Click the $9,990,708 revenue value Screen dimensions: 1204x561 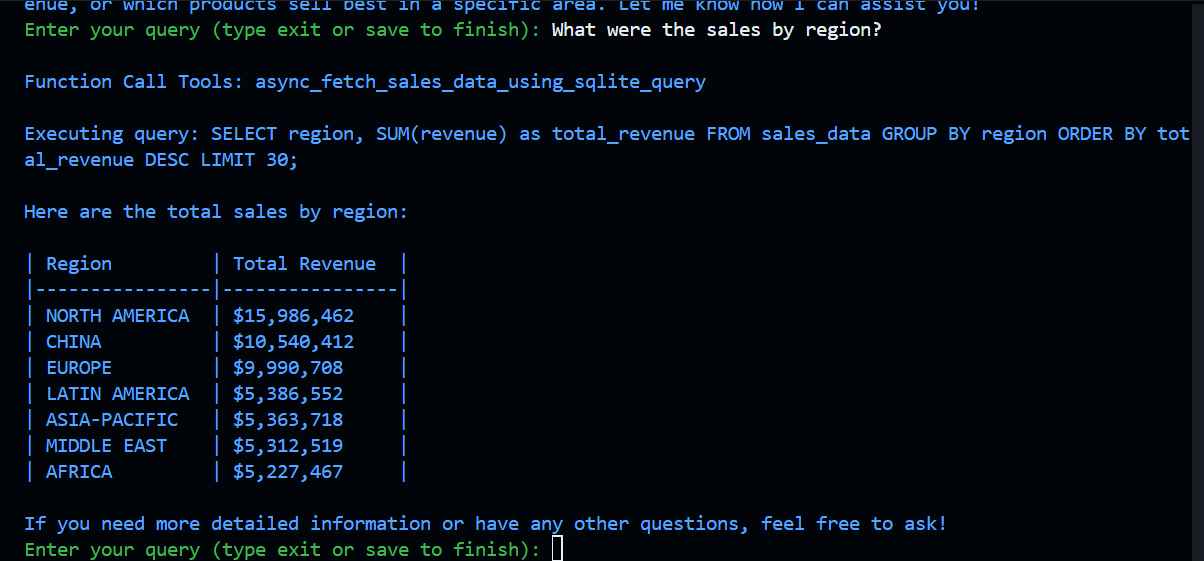[288, 368]
